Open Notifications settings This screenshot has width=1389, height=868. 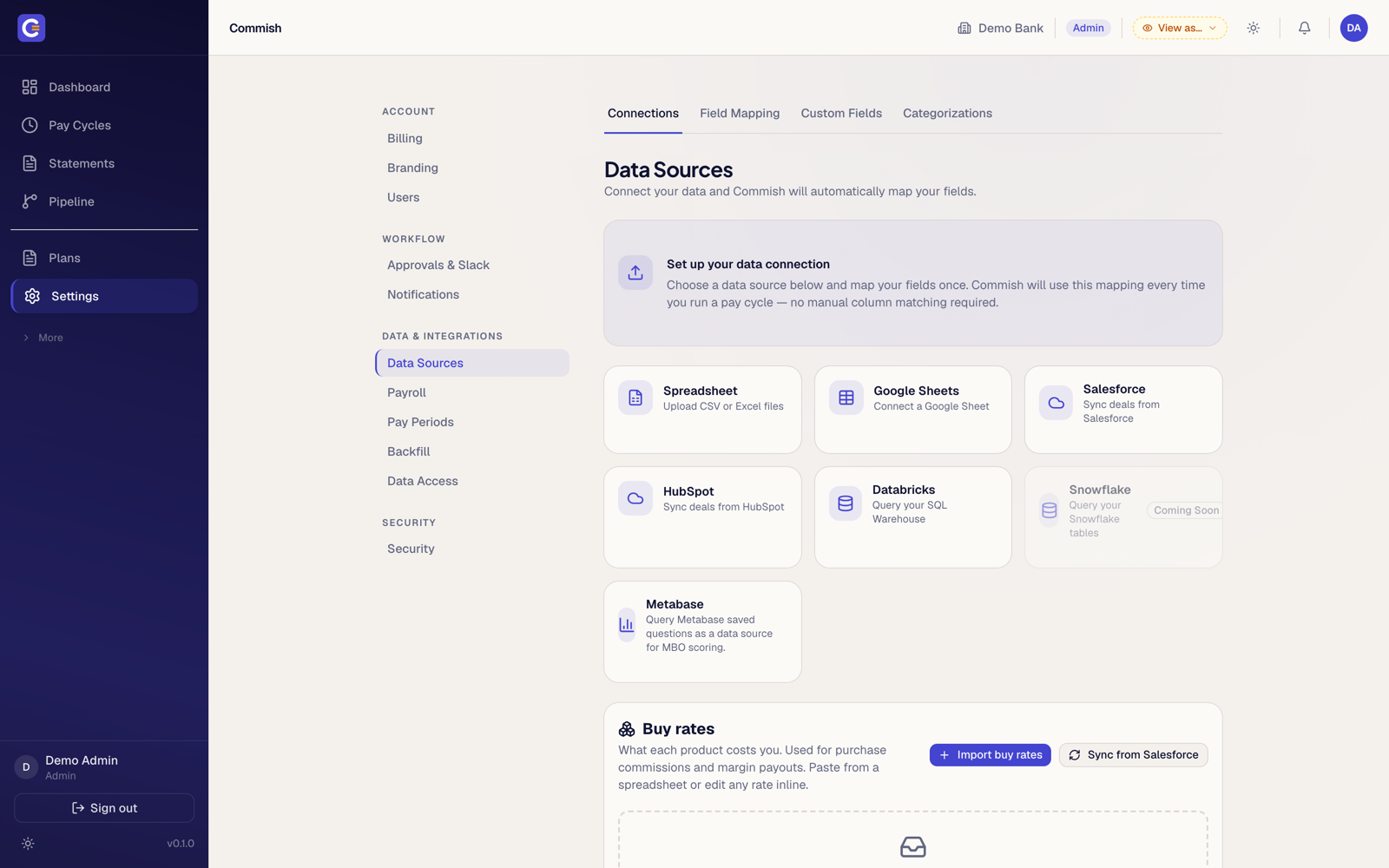click(x=472, y=294)
